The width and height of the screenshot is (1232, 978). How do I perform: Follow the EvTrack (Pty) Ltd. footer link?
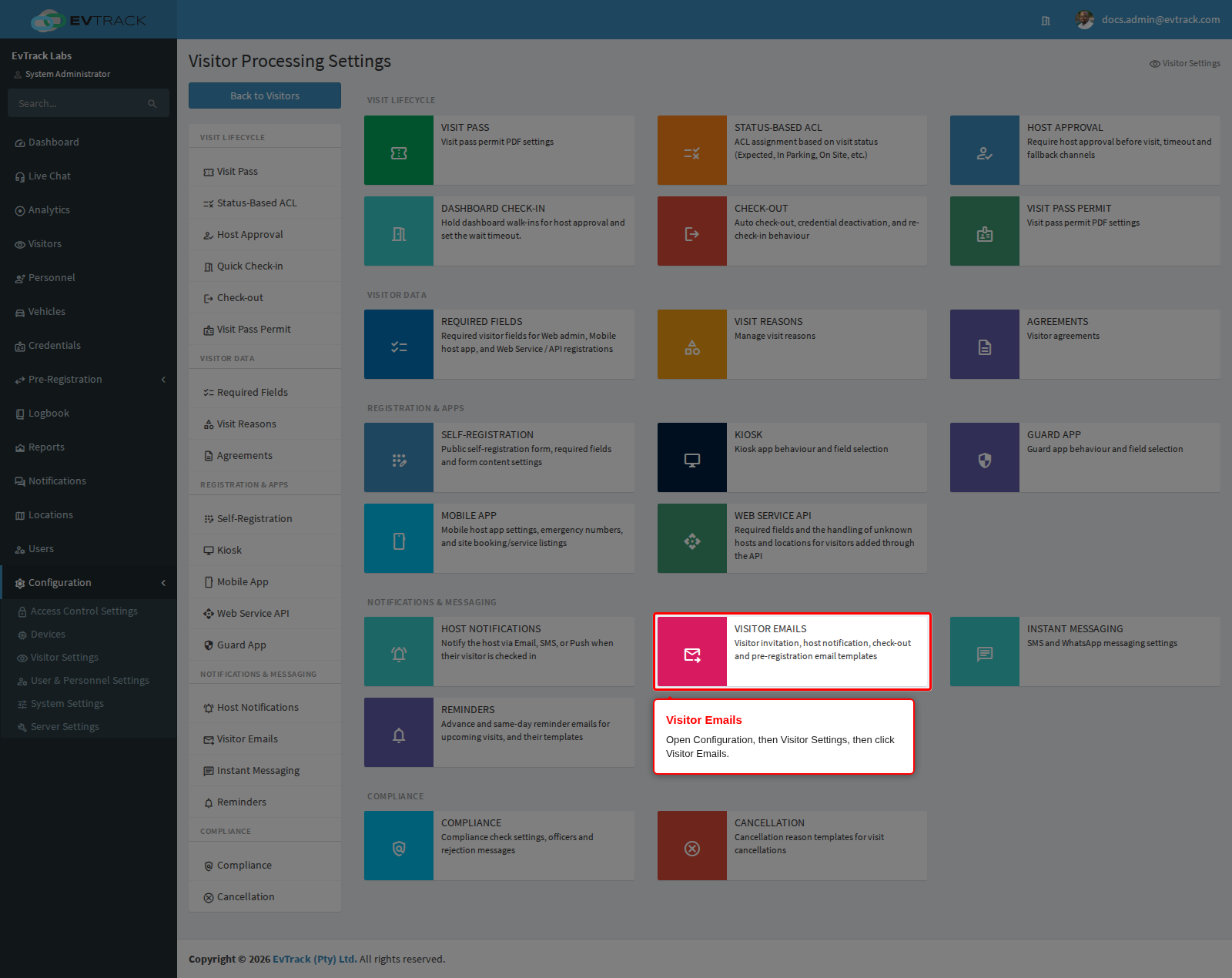click(314, 960)
